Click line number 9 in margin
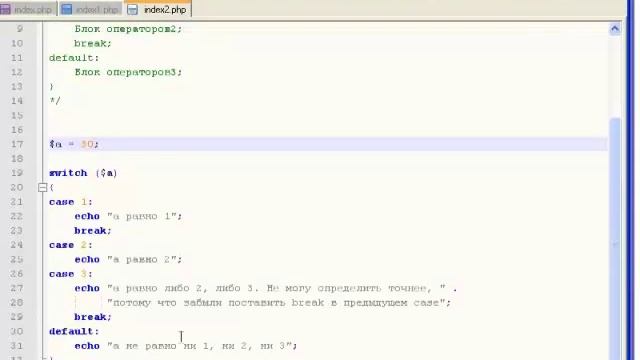Screen dimensions: 640x360 (x=20, y=29)
